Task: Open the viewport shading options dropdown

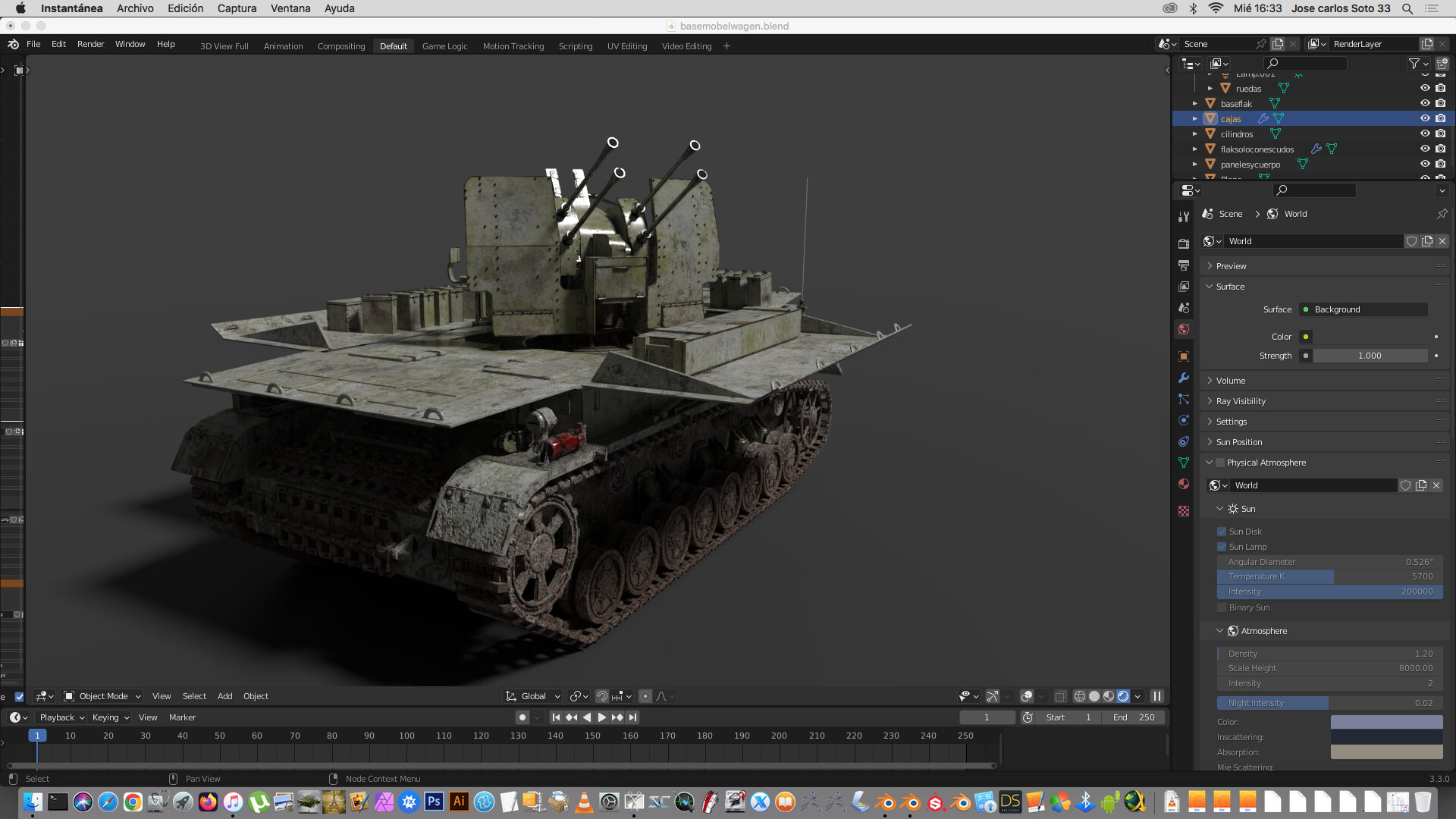Action: [x=1137, y=696]
